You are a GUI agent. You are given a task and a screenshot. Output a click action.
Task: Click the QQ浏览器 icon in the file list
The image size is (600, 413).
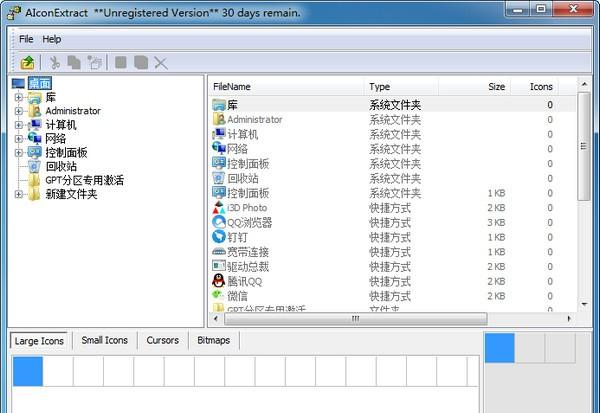click(219, 222)
